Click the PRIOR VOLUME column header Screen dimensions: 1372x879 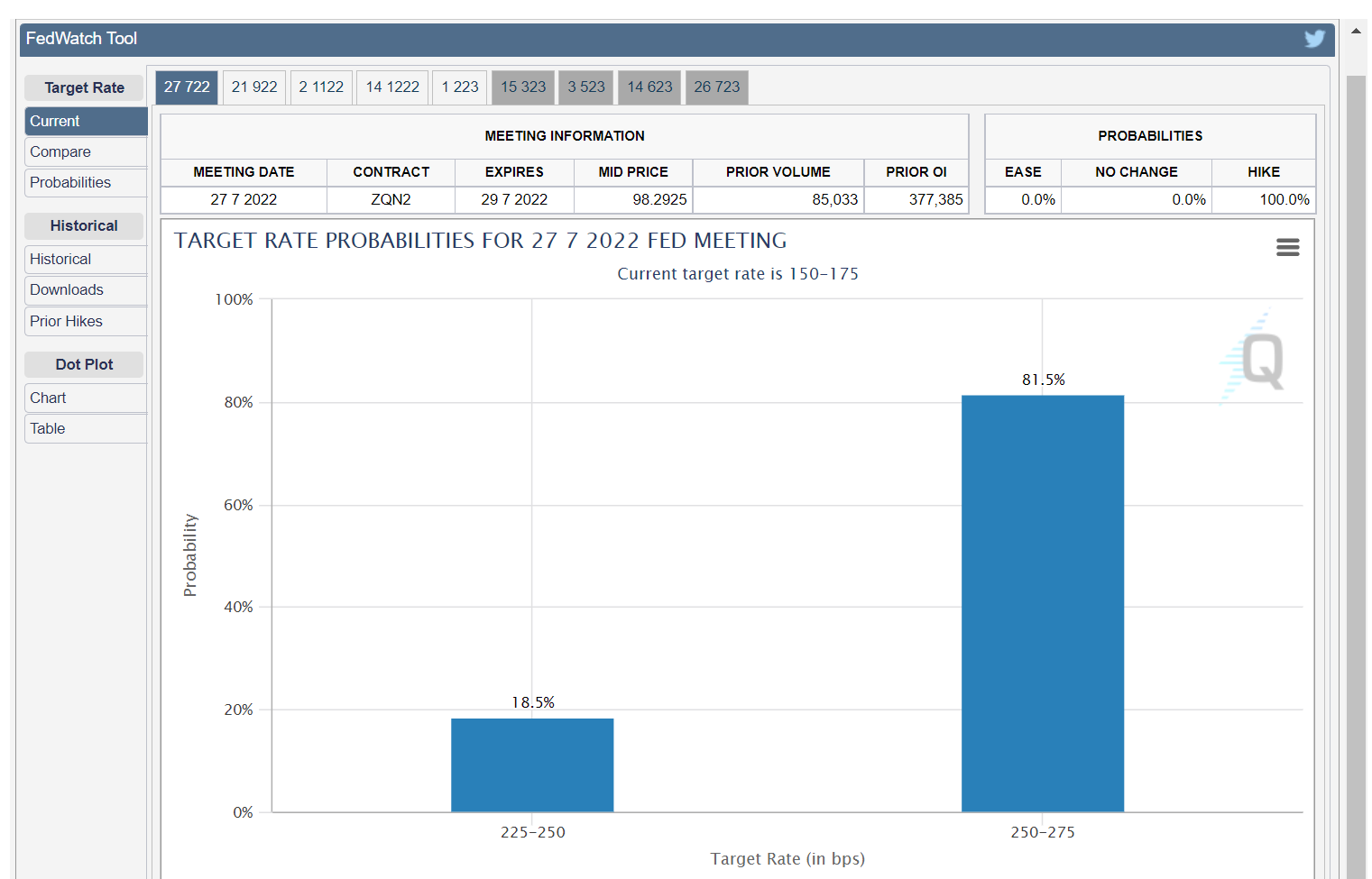tap(778, 172)
